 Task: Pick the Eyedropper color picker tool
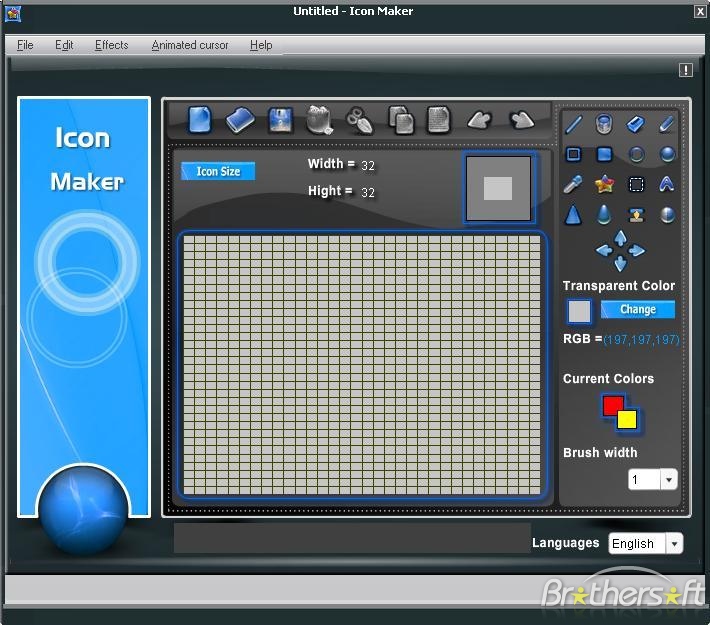pos(574,184)
